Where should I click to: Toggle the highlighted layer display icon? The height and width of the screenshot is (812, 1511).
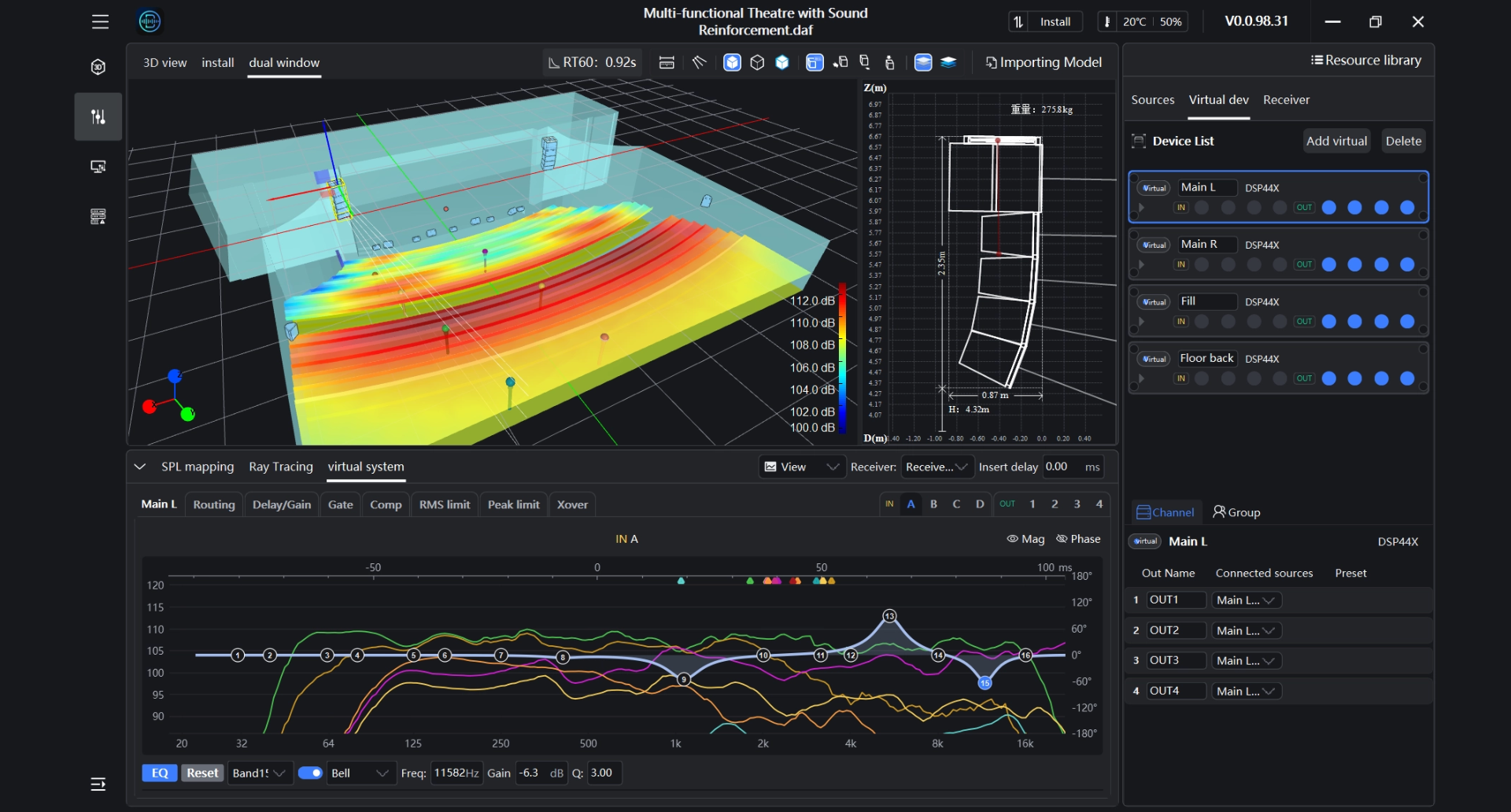click(923, 62)
